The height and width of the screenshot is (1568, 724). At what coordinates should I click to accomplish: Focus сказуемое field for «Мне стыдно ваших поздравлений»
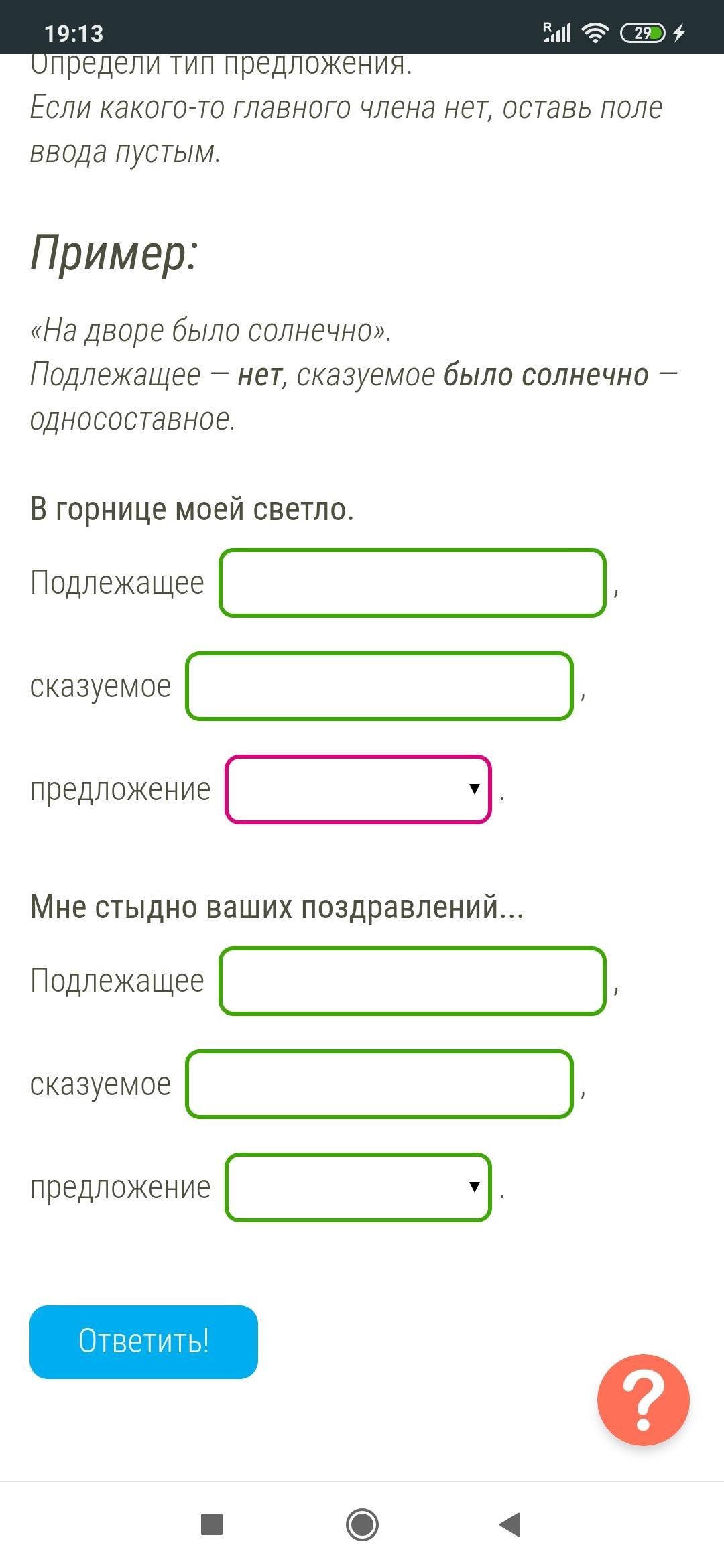point(379,1084)
